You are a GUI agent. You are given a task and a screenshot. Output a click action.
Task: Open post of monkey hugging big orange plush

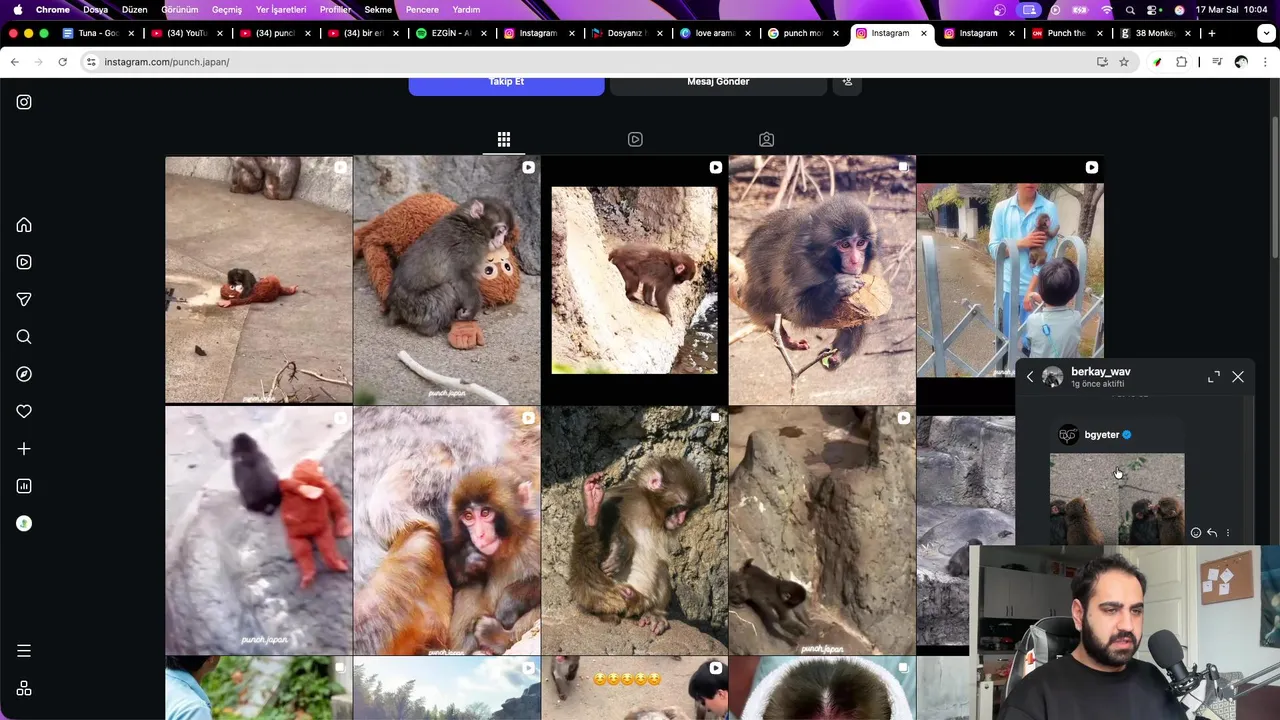[x=447, y=280]
